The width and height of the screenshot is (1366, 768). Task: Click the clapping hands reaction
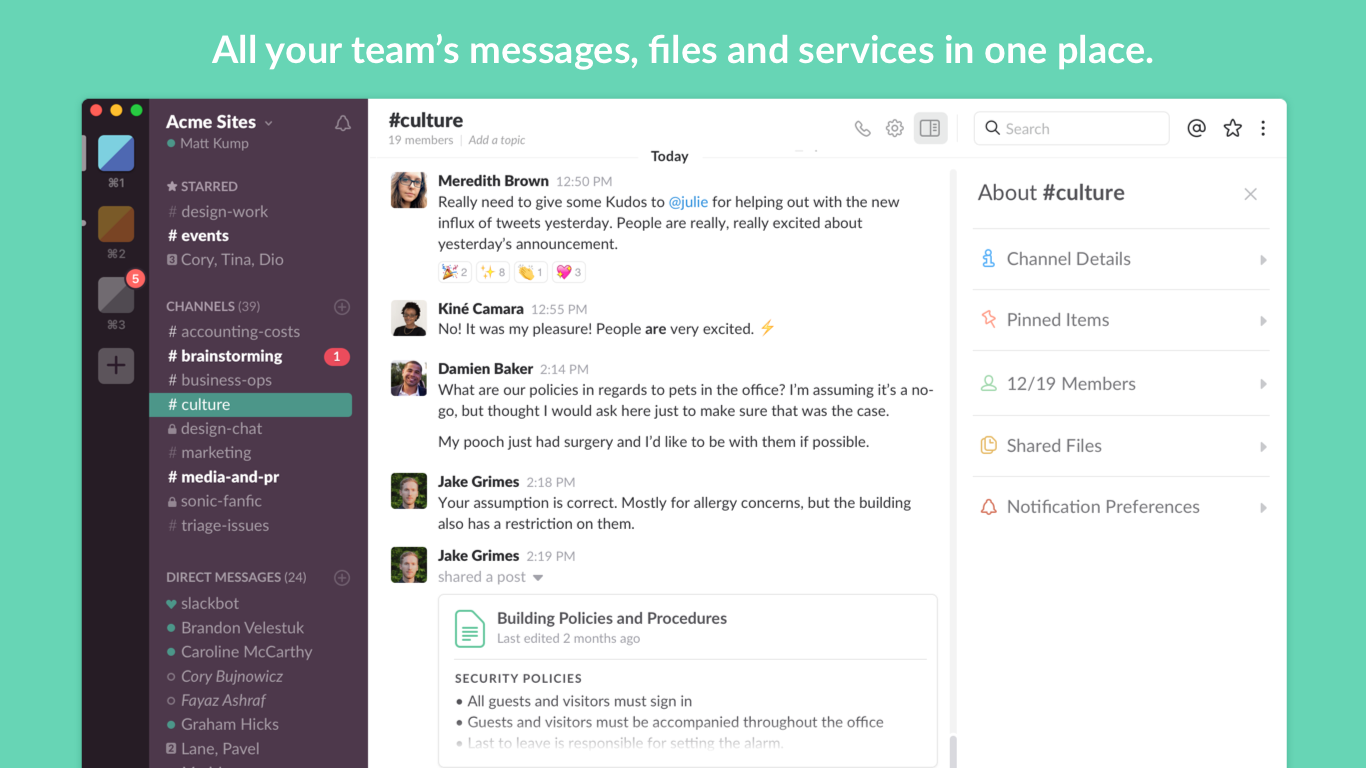[531, 272]
